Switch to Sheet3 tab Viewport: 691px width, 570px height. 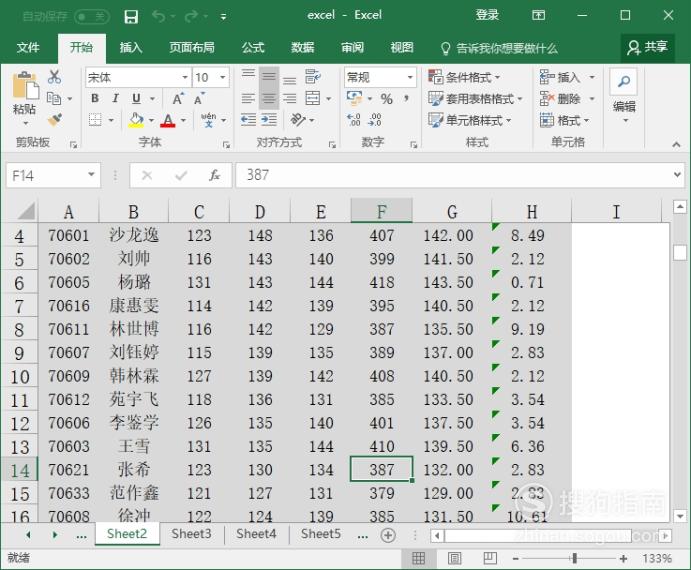tap(191, 534)
